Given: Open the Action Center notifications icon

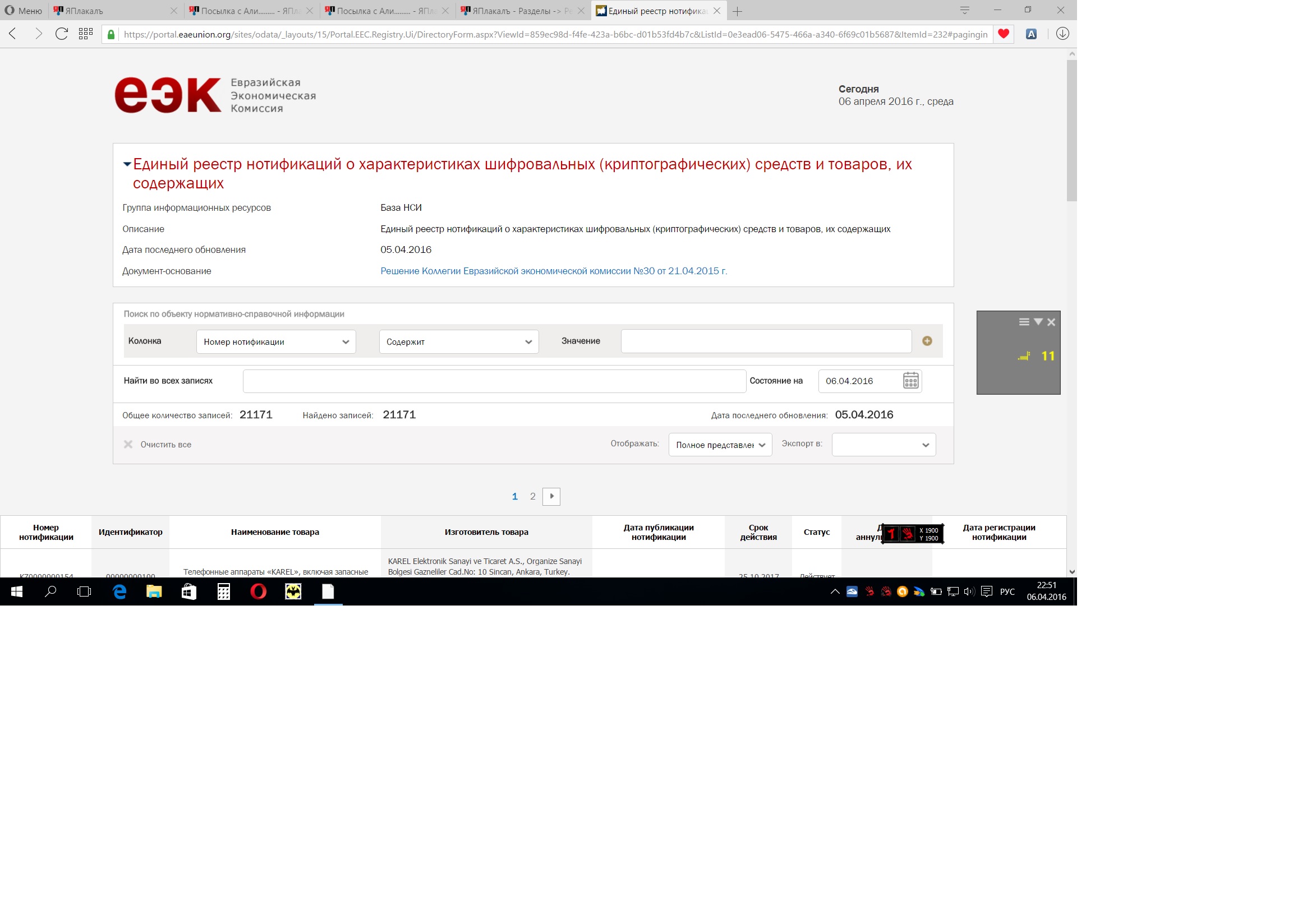Looking at the screenshot, I should [x=986, y=591].
